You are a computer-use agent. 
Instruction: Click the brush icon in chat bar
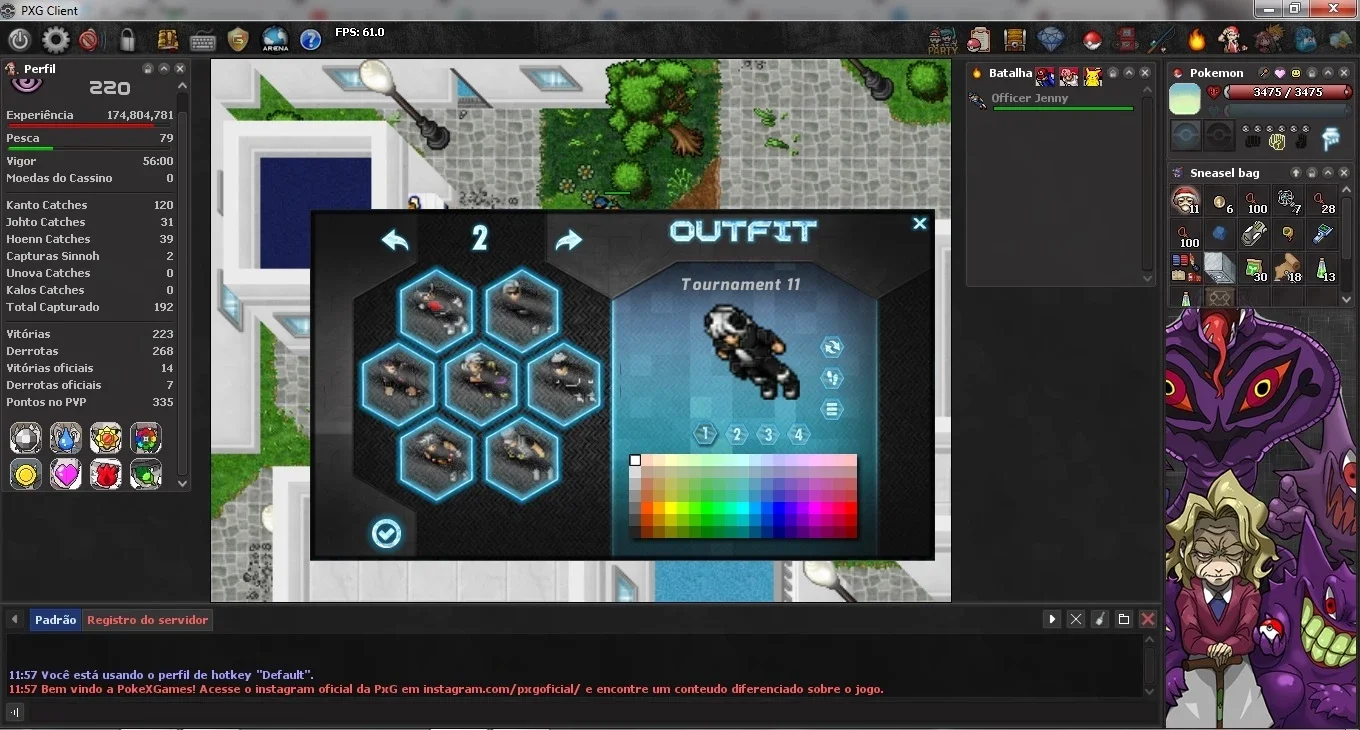pyautogui.click(x=1100, y=620)
